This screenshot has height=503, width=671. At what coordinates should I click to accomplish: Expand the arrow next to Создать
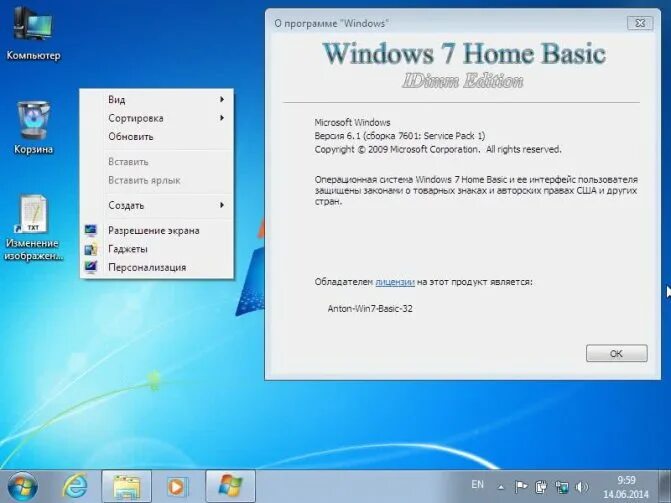coord(222,205)
